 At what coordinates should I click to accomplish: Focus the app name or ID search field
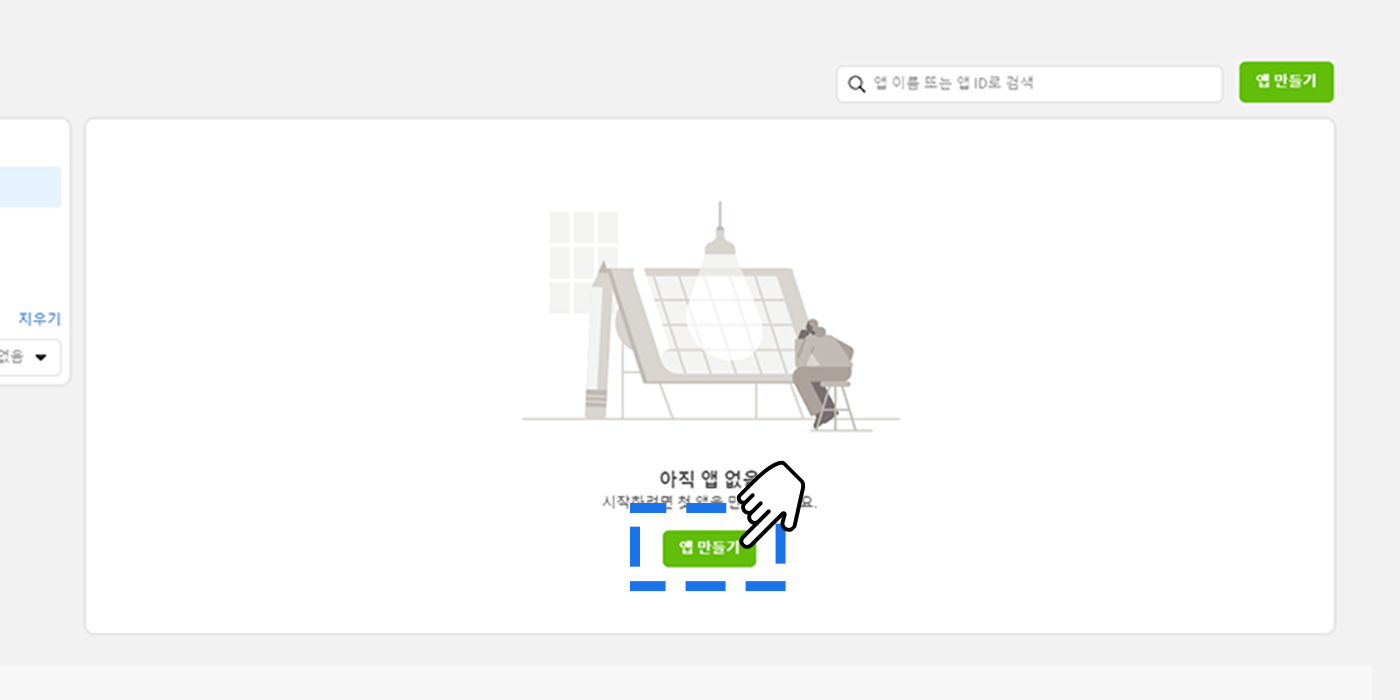point(1029,84)
